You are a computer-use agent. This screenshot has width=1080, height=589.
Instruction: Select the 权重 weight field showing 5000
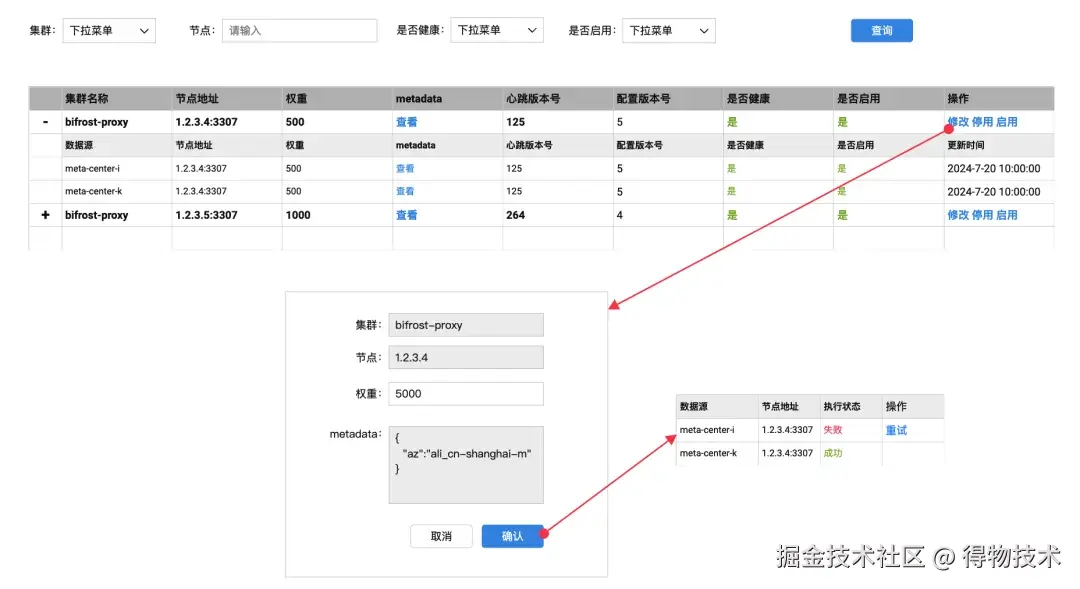[x=465, y=393]
